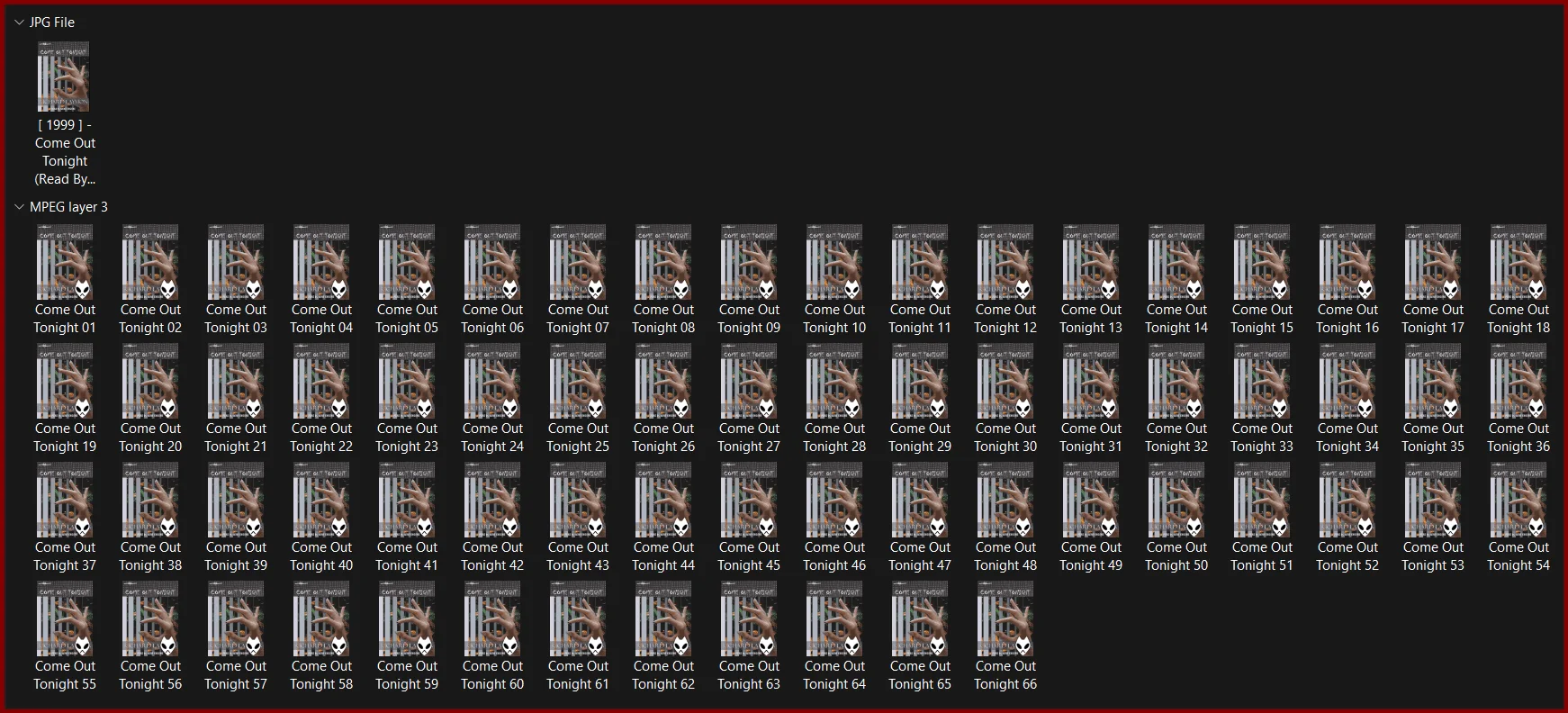
Task: Click the "Come Out Tonight 11" file name
Action: pyautogui.click(x=920, y=319)
